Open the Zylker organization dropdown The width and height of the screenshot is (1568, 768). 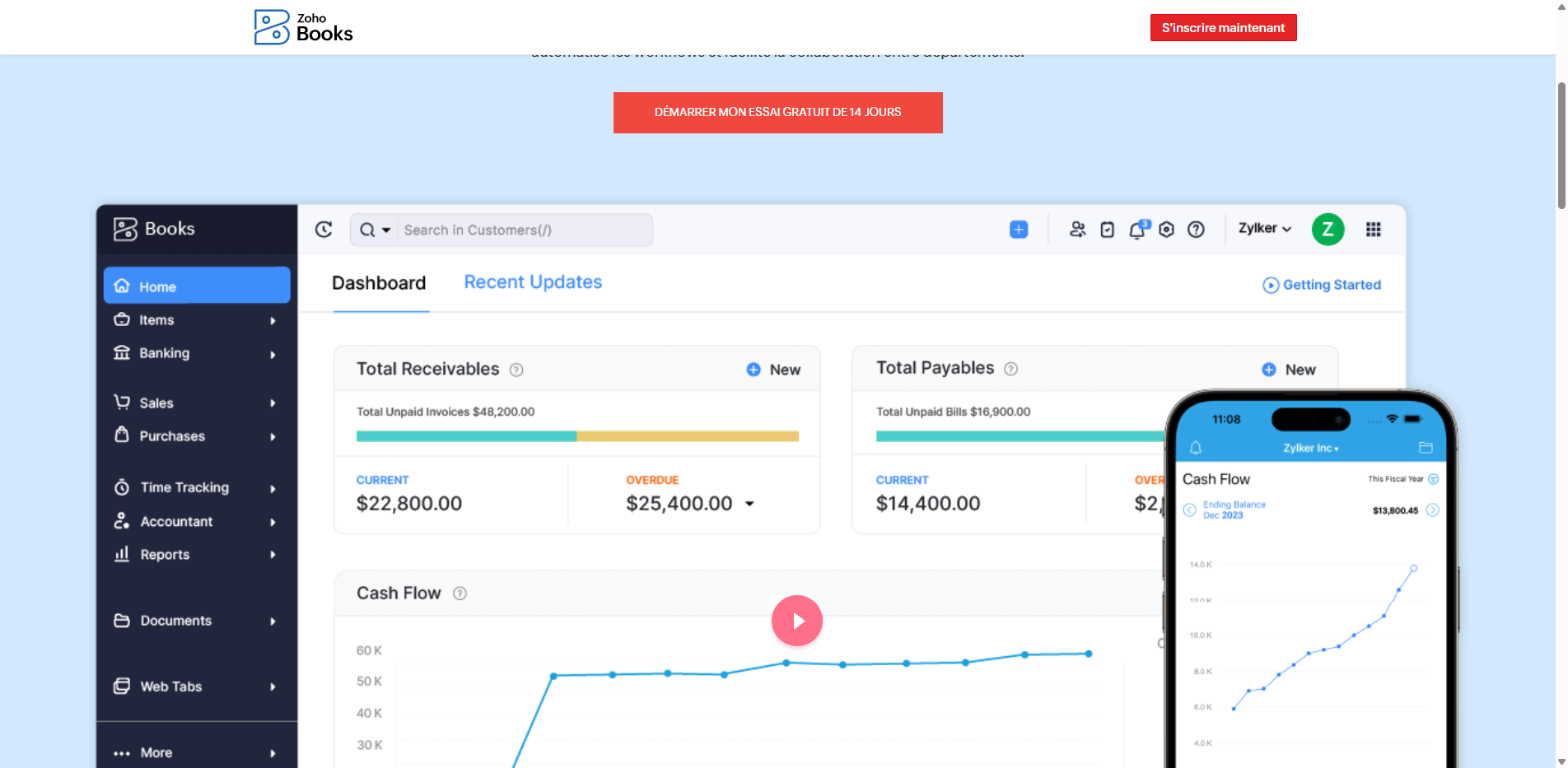click(x=1264, y=229)
